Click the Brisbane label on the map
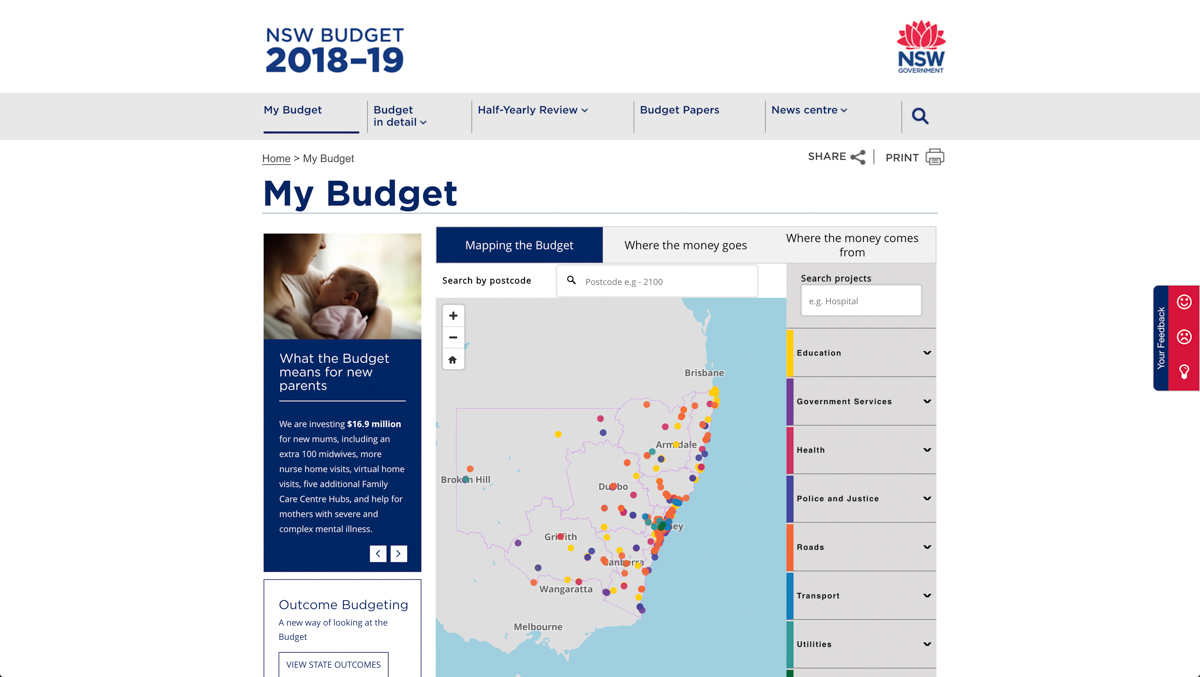The width and height of the screenshot is (1200, 677). pyautogui.click(x=704, y=373)
